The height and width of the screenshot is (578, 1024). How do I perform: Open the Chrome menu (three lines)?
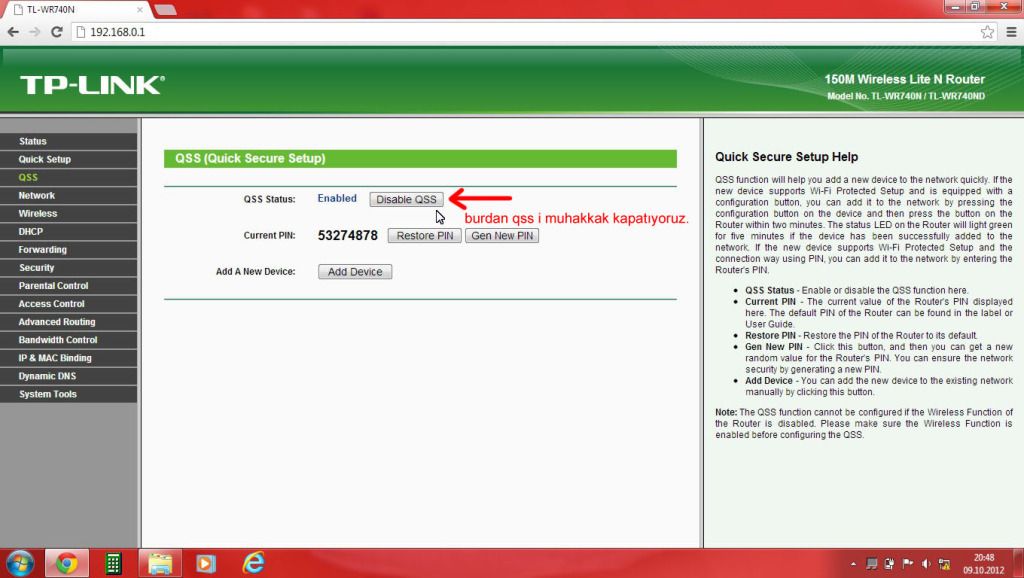coord(1011,31)
